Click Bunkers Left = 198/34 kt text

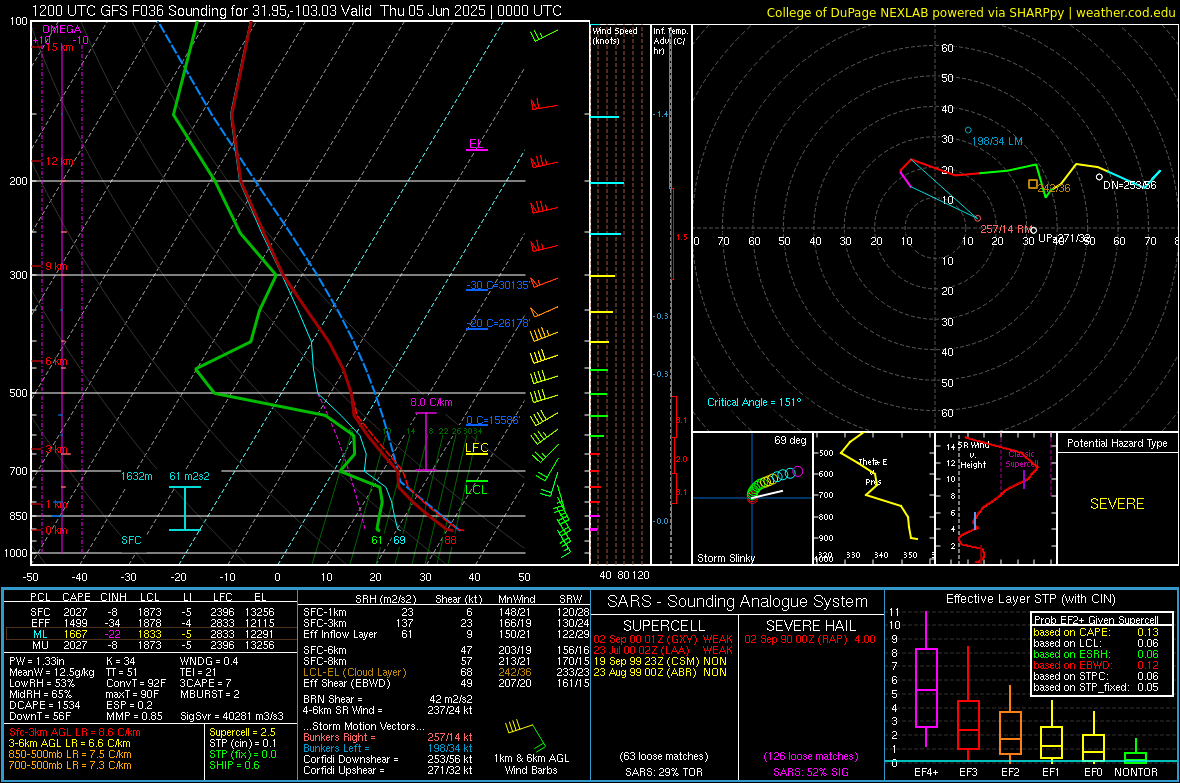pyautogui.click(x=388, y=748)
